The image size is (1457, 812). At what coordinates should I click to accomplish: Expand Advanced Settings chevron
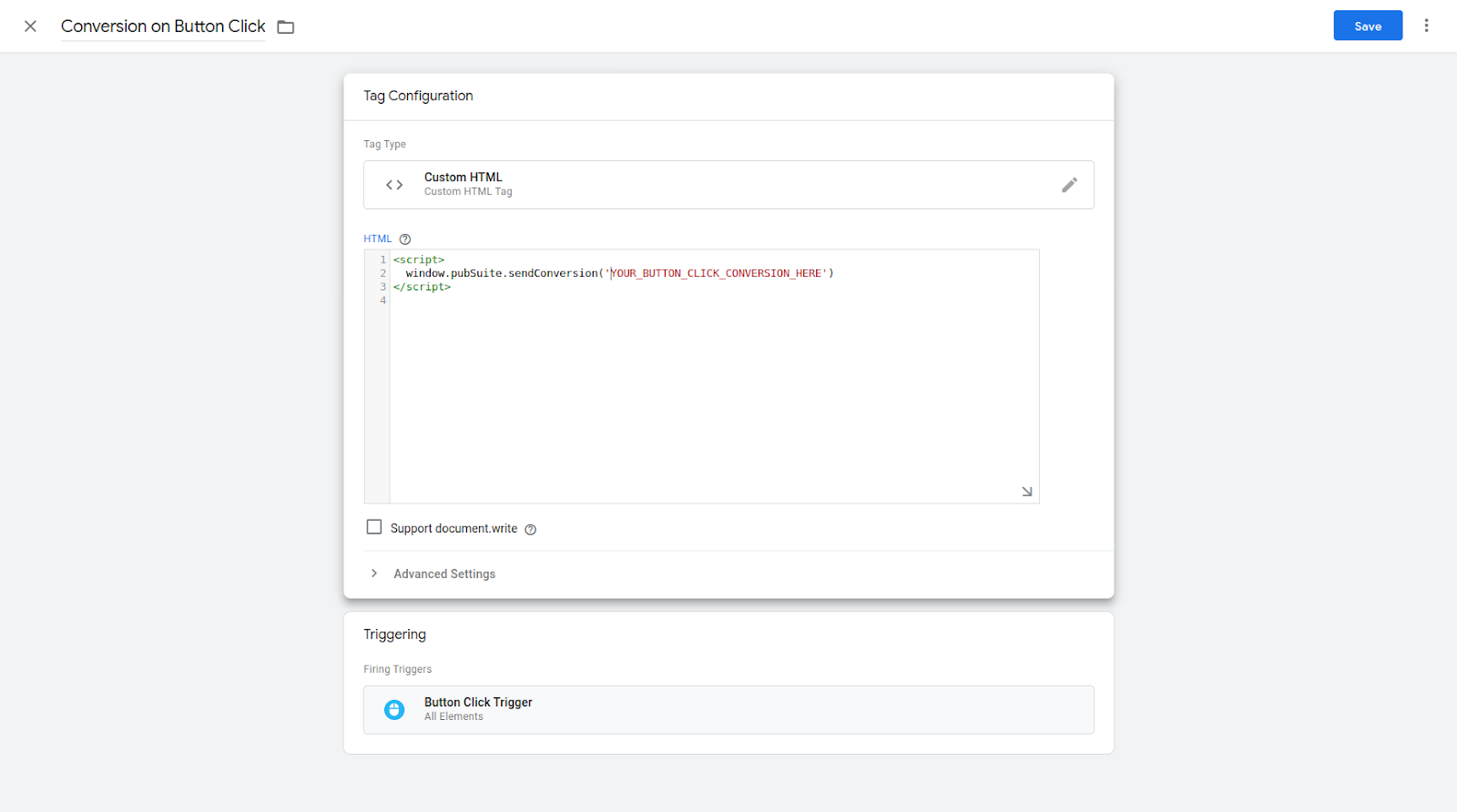[x=374, y=573]
